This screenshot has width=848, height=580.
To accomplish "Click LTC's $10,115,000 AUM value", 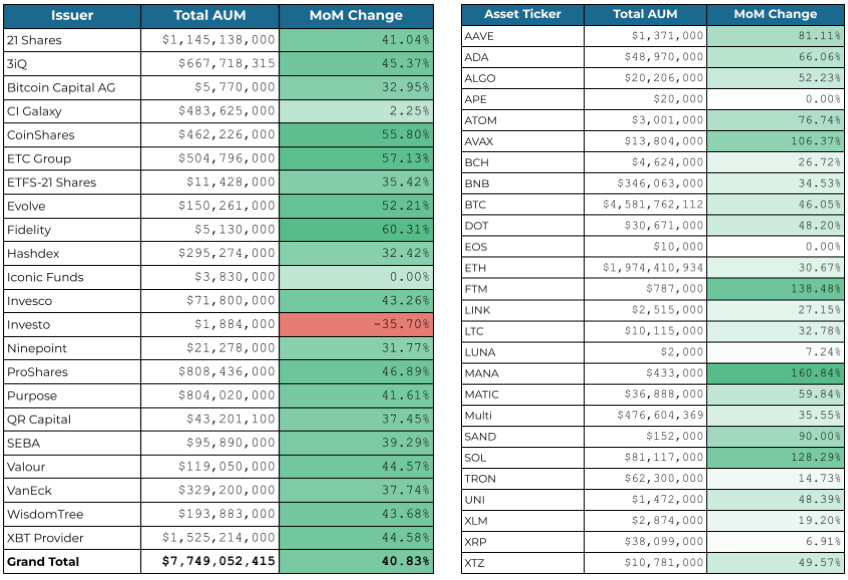I will pyautogui.click(x=645, y=332).
